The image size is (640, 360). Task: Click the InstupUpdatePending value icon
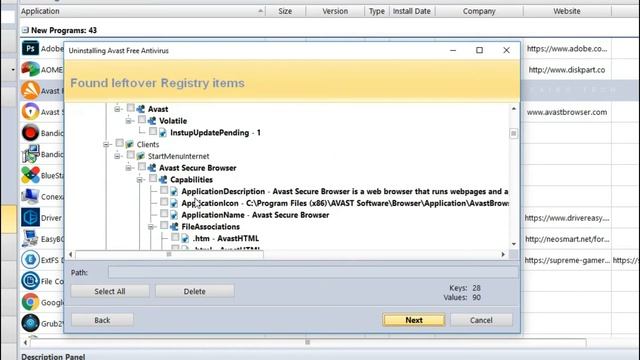pyautogui.click(x=163, y=133)
